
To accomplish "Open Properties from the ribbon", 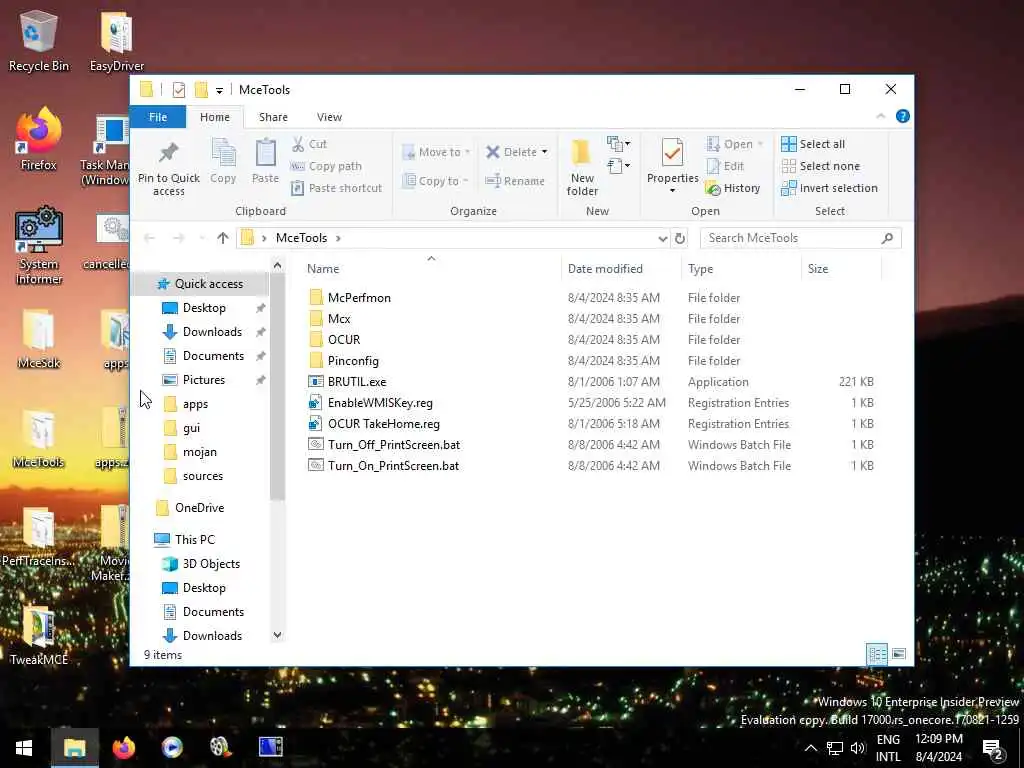I will coord(672,166).
